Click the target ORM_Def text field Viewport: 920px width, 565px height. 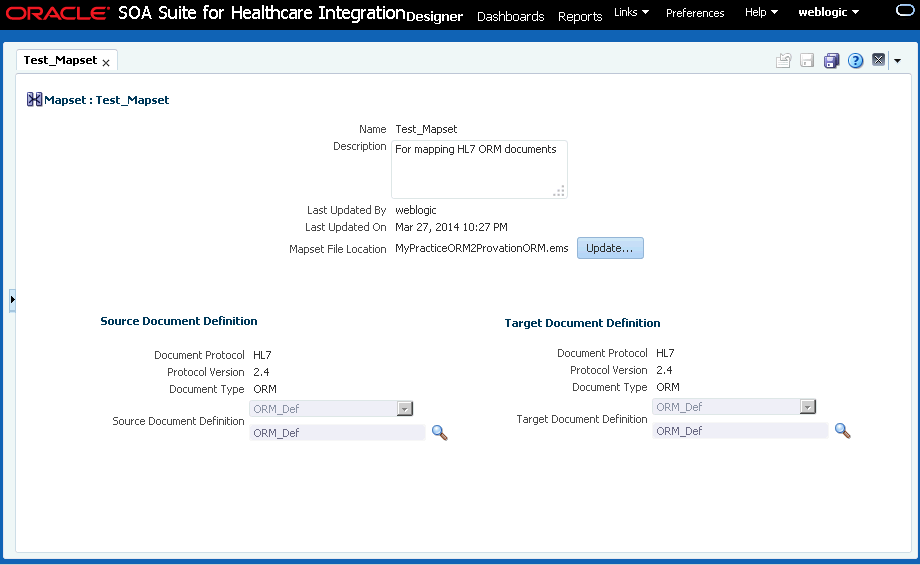tap(740, 431)
